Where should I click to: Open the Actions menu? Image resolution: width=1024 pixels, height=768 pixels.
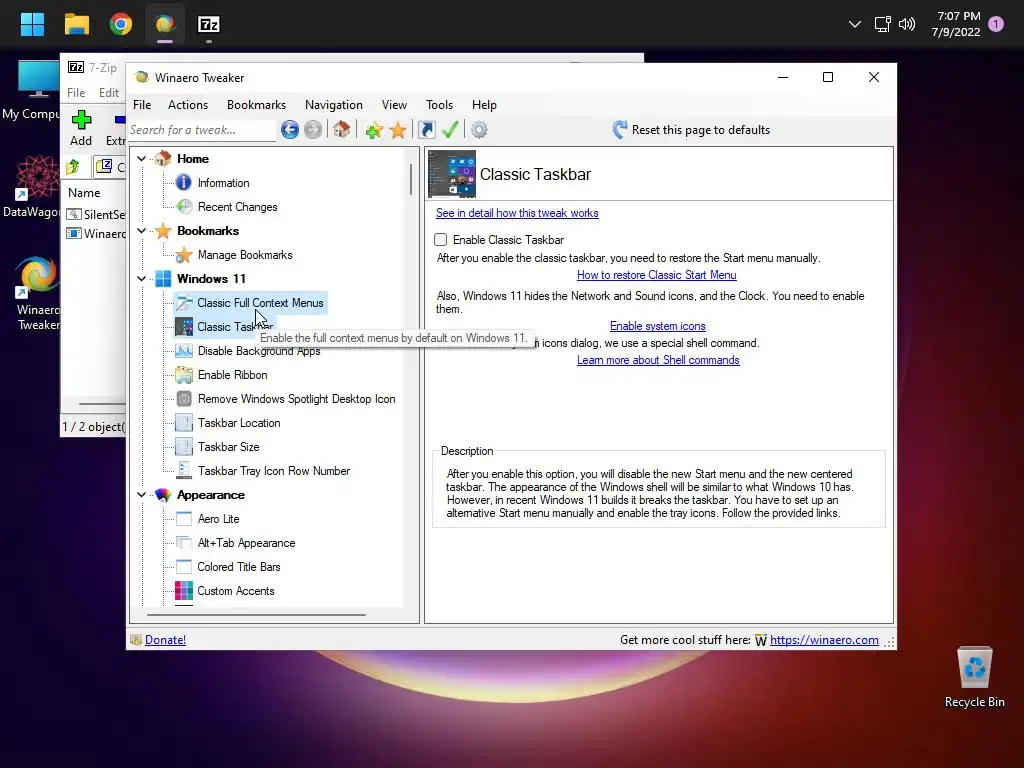[188, 104]
